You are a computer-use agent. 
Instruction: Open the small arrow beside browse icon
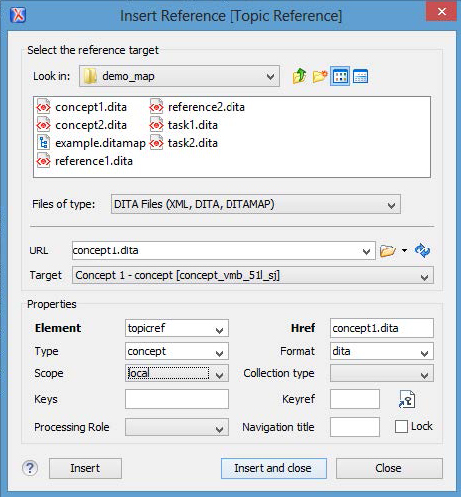[x=404, y=250]
